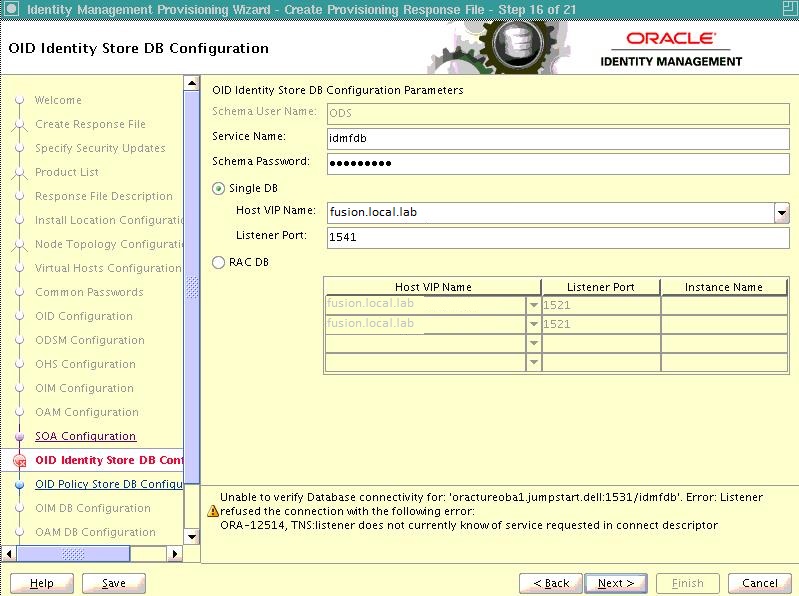Click the sidebar scroll up arrow
The height and width of the screenshot is (596, 799).
[x=192, y=83]
